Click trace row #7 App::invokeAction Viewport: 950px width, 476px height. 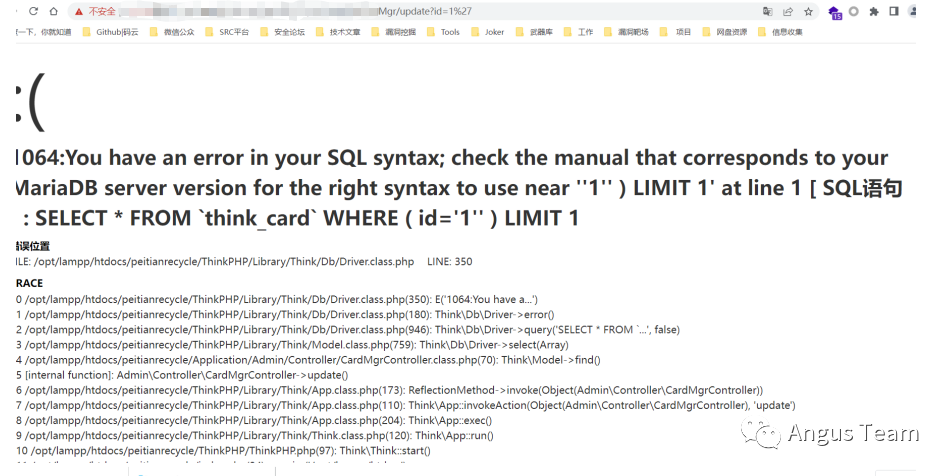click(406, 406)
